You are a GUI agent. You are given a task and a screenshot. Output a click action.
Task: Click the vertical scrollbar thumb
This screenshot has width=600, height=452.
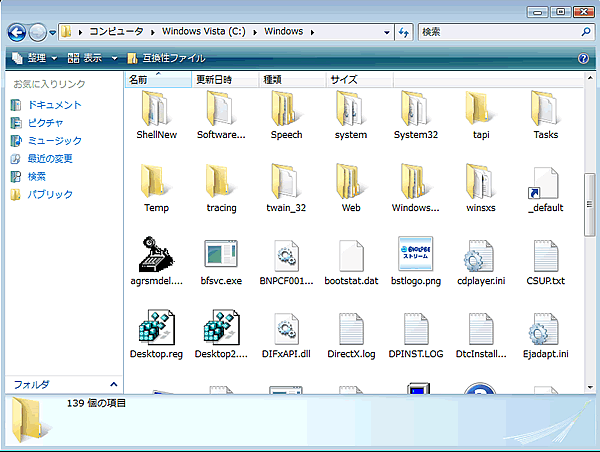tap(590, 205)
